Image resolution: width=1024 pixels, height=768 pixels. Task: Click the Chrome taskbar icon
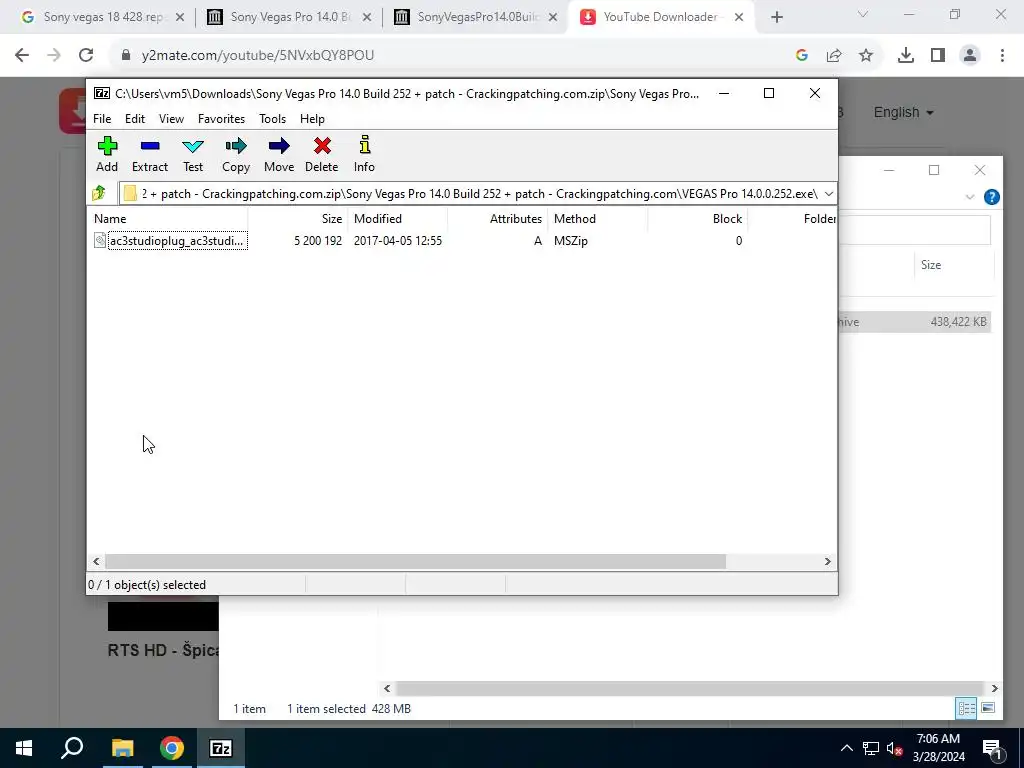(x=172, y=748)
